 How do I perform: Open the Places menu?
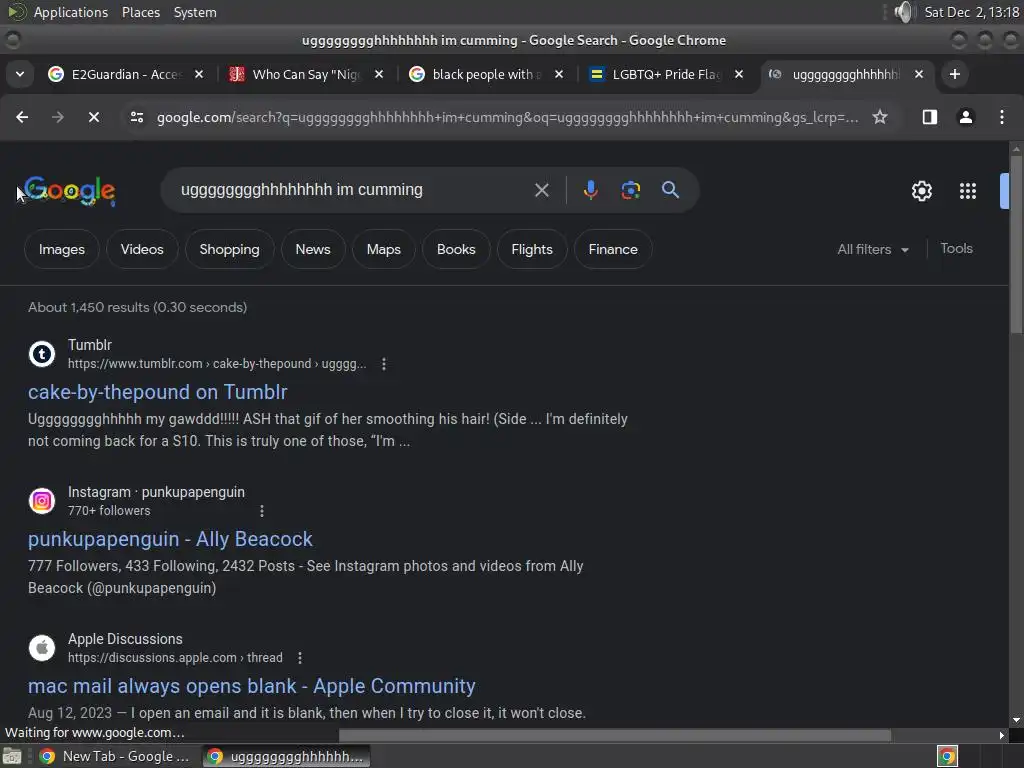140,12
